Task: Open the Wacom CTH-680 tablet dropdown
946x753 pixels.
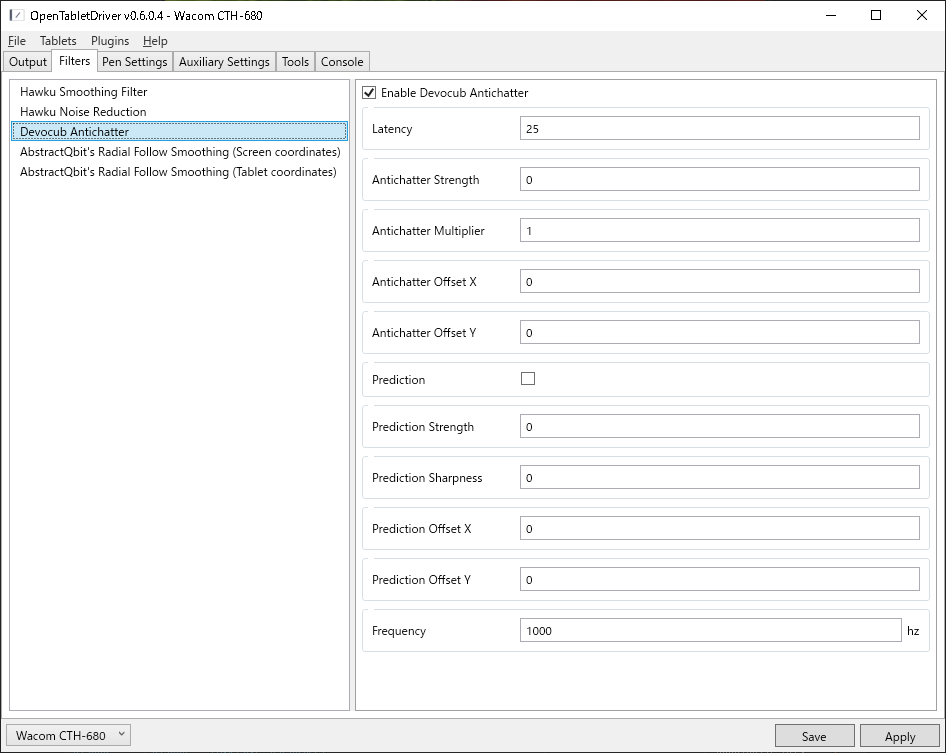Action: point(69,735)
